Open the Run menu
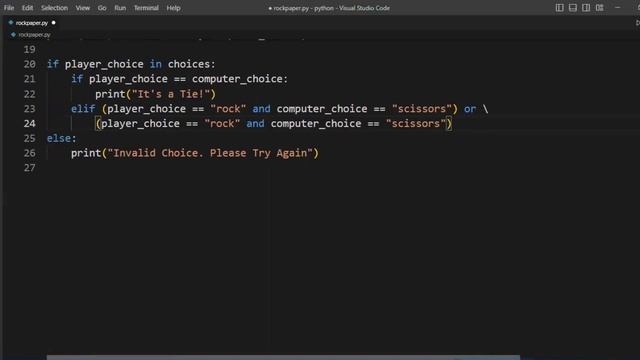Screen dimensions: 640x360 [120, 8]
